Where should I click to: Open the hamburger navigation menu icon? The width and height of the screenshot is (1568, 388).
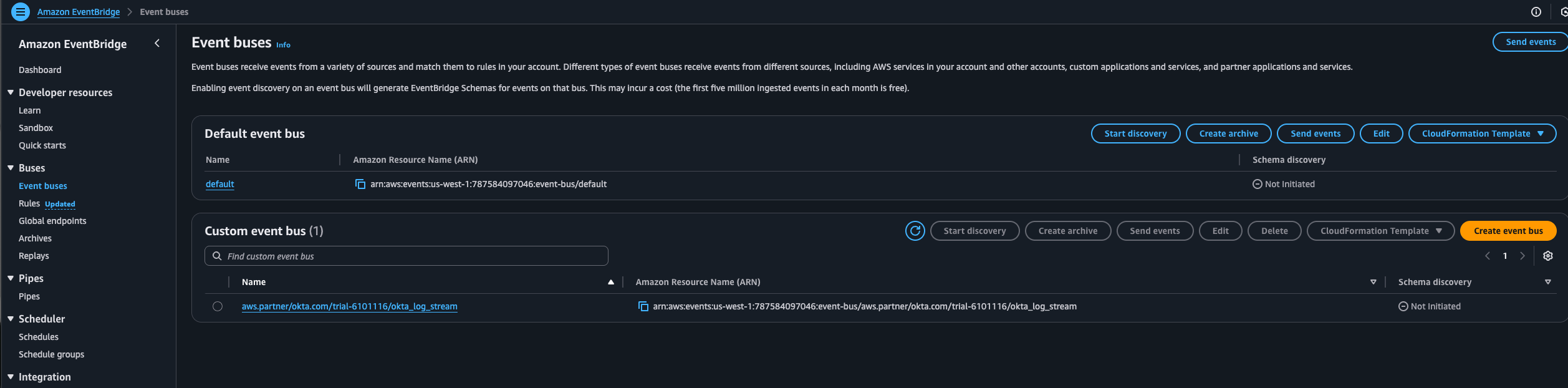[21, 12]
